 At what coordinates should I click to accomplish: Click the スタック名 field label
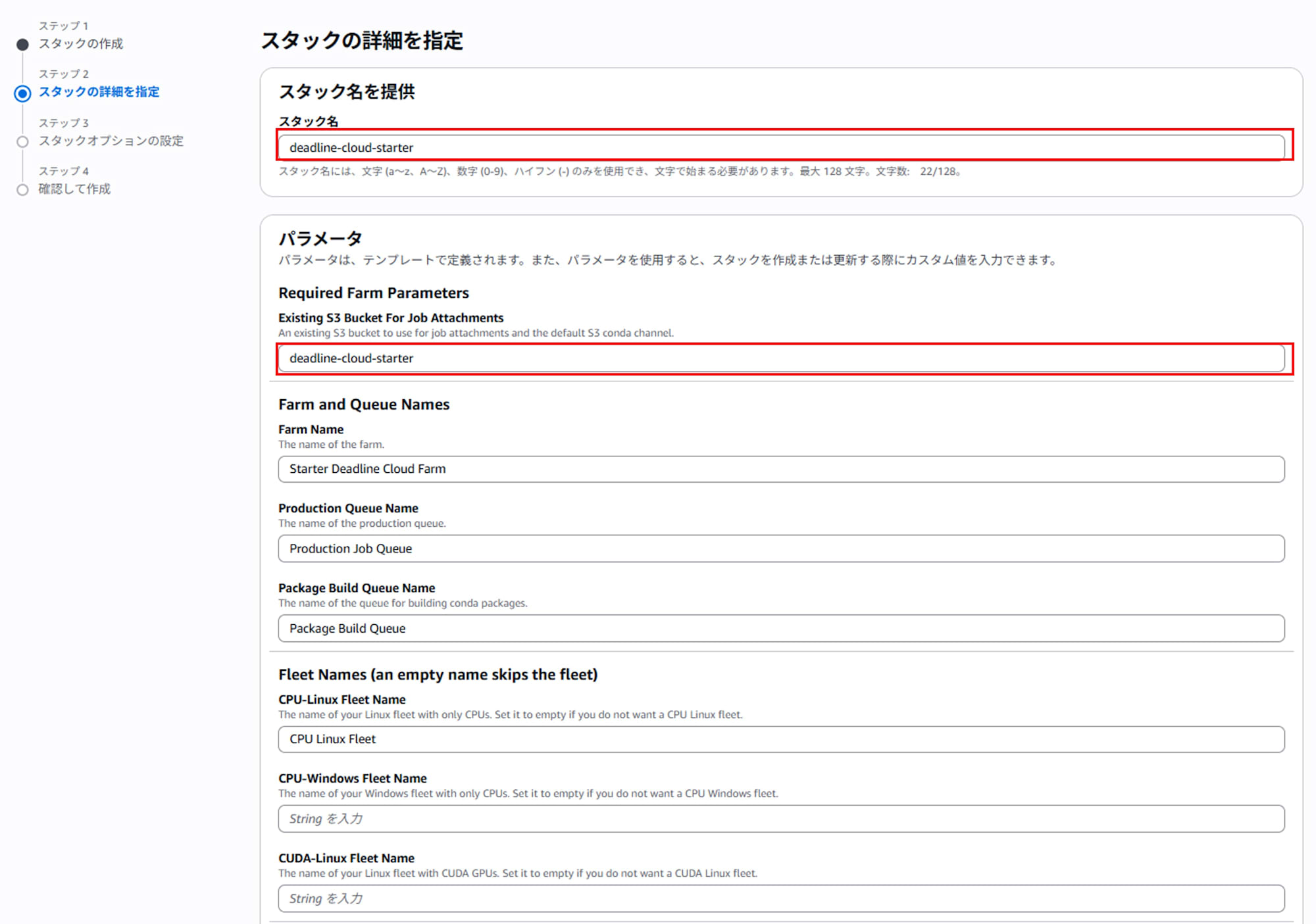[x=308, y=122]
